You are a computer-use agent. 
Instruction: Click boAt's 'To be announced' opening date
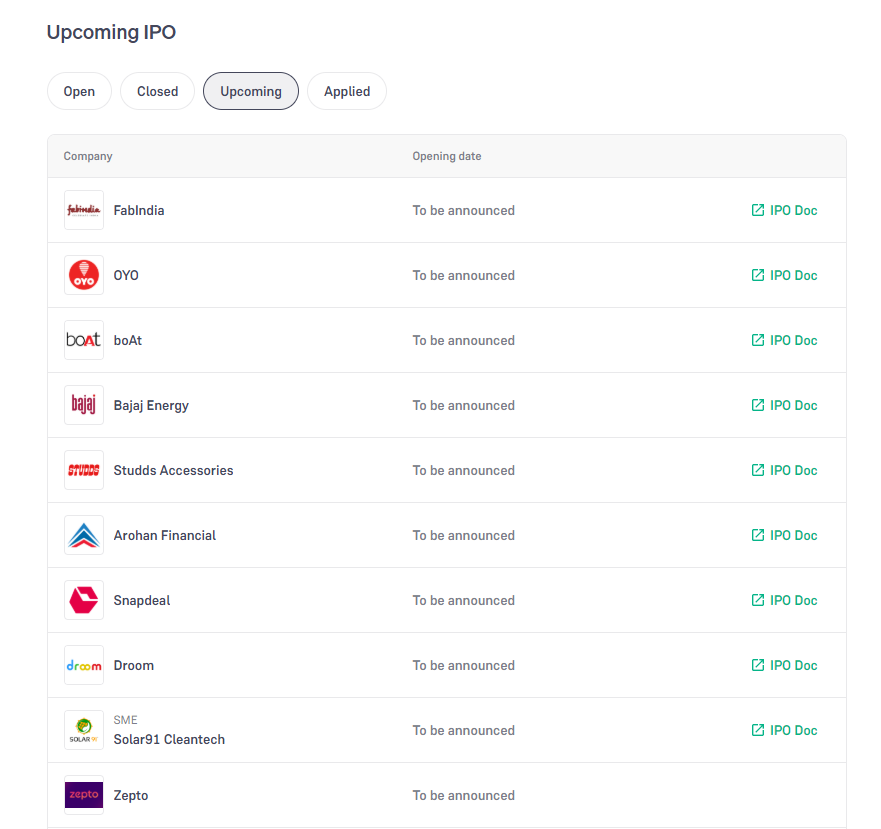tap(464, 340)
